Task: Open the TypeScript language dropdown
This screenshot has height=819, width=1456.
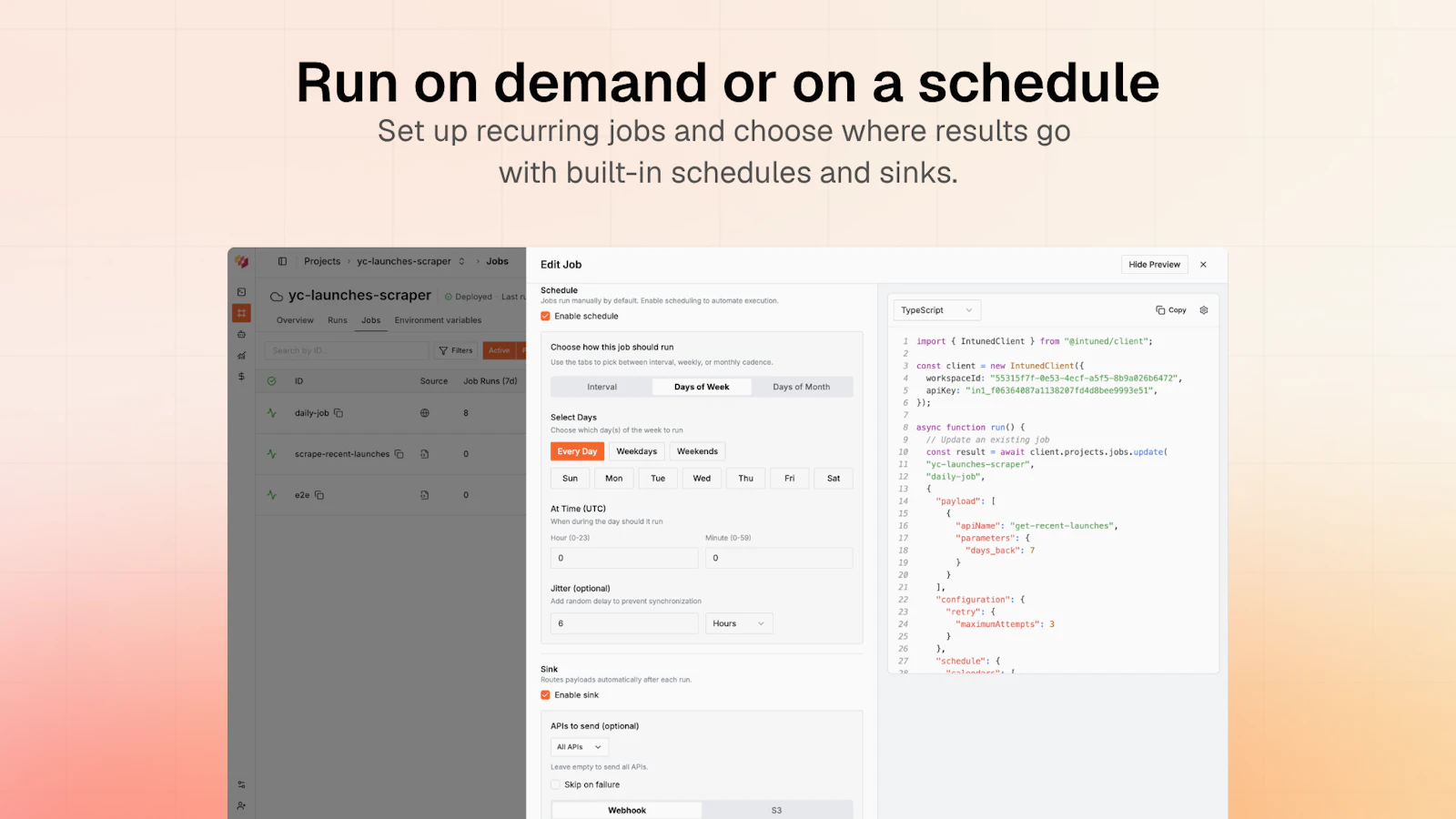Action: [936, 310]
